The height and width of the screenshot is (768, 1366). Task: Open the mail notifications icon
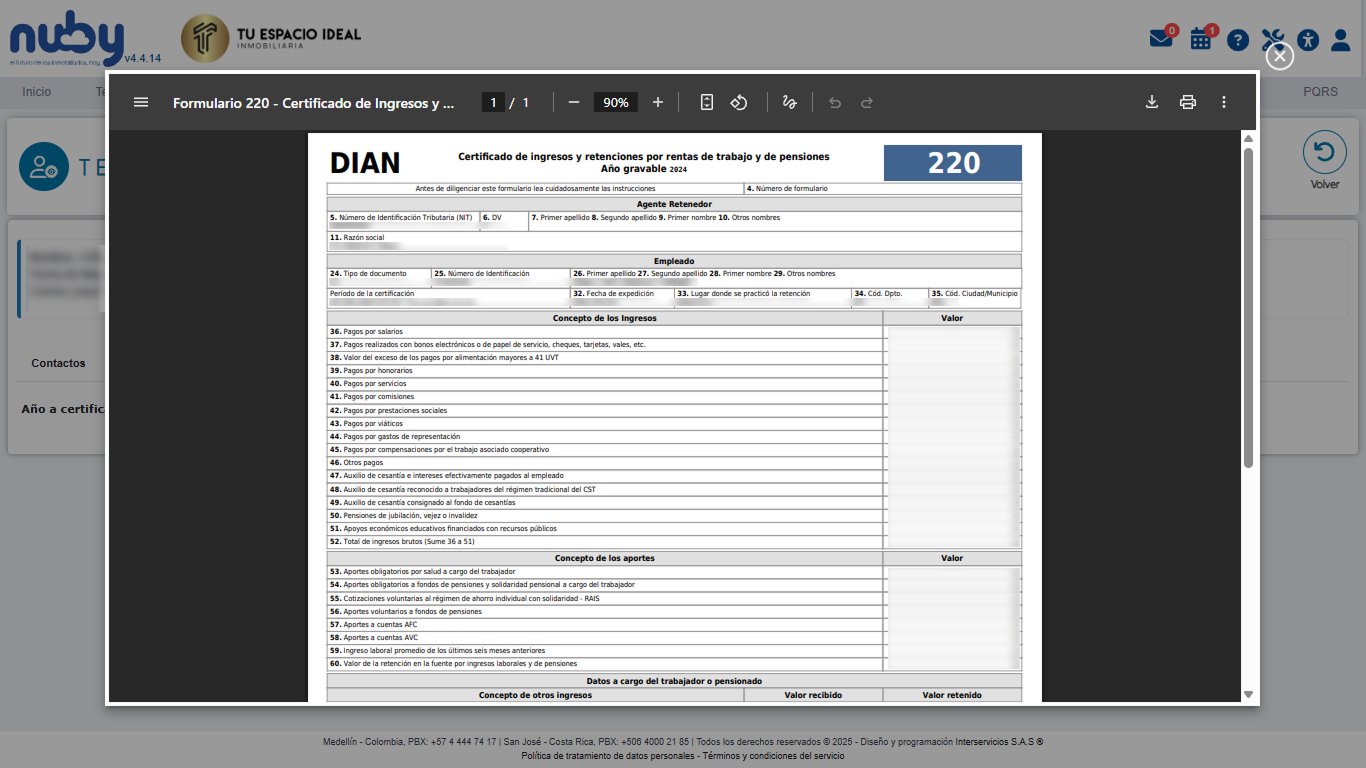[1163, 39]
